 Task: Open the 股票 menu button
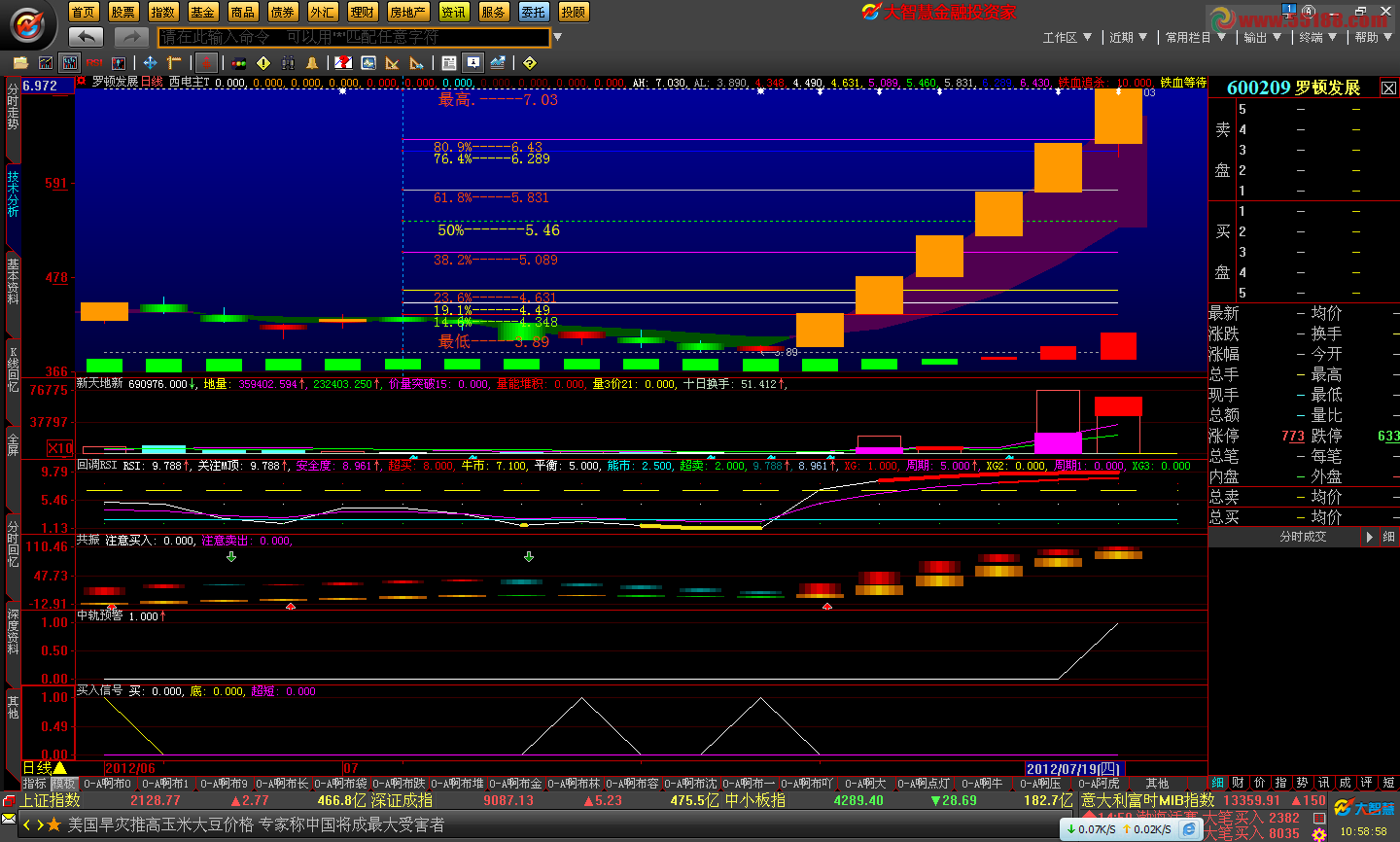[x=123, y=12]
